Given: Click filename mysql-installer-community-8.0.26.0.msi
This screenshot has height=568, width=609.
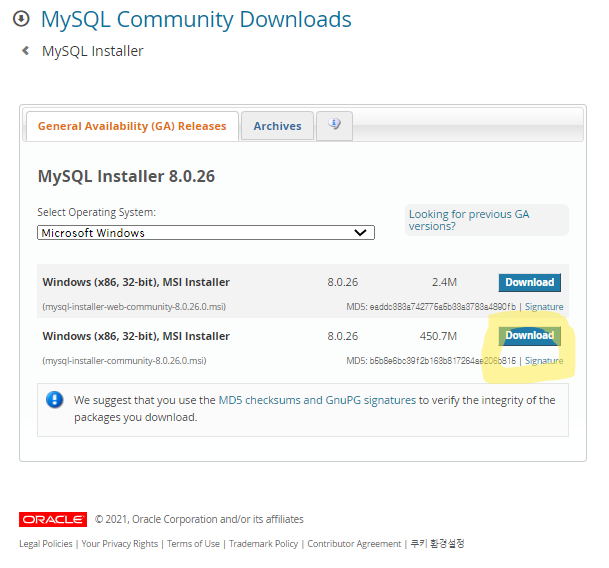Looking at the screenshot, I should click(124, 361).
